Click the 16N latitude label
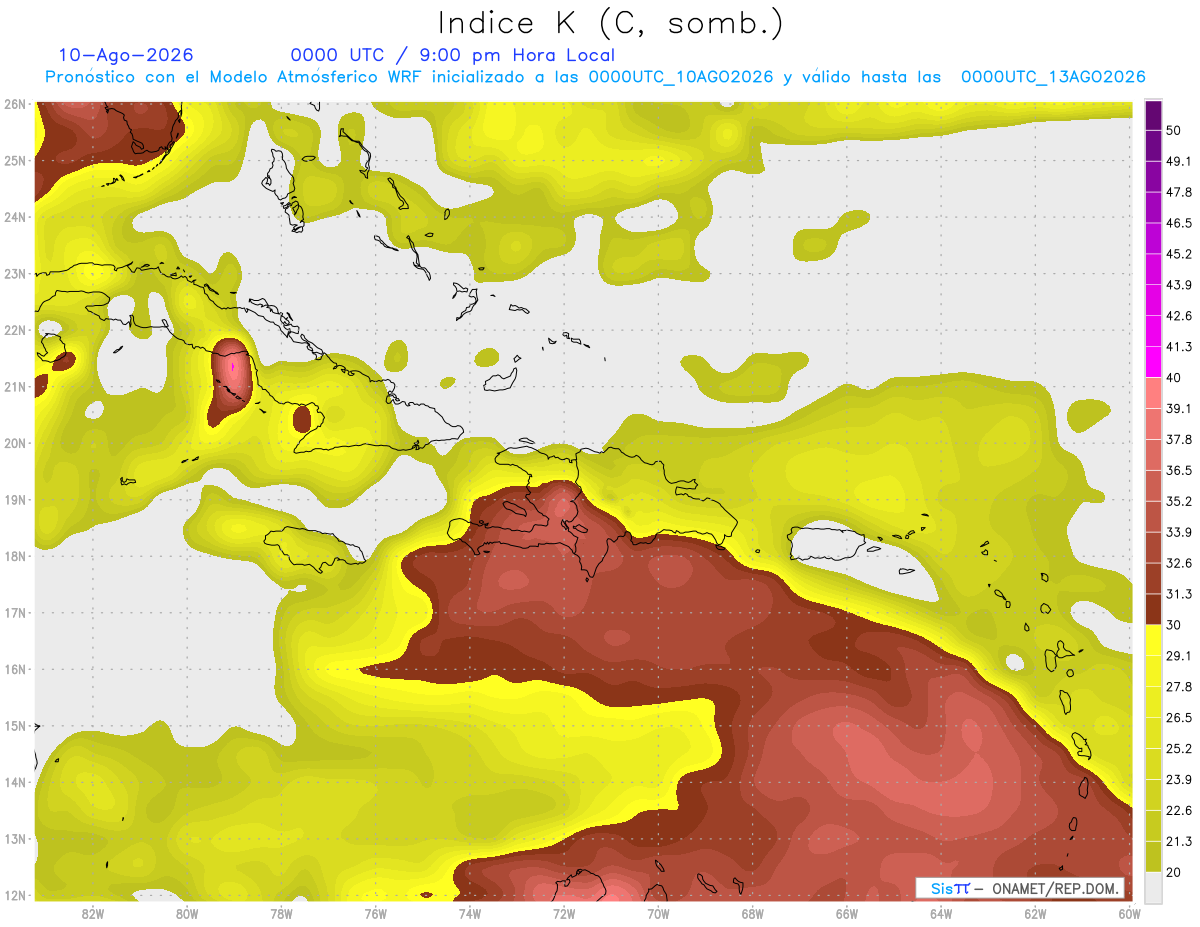Viewport: 1200px width, 927px height. 15,669
